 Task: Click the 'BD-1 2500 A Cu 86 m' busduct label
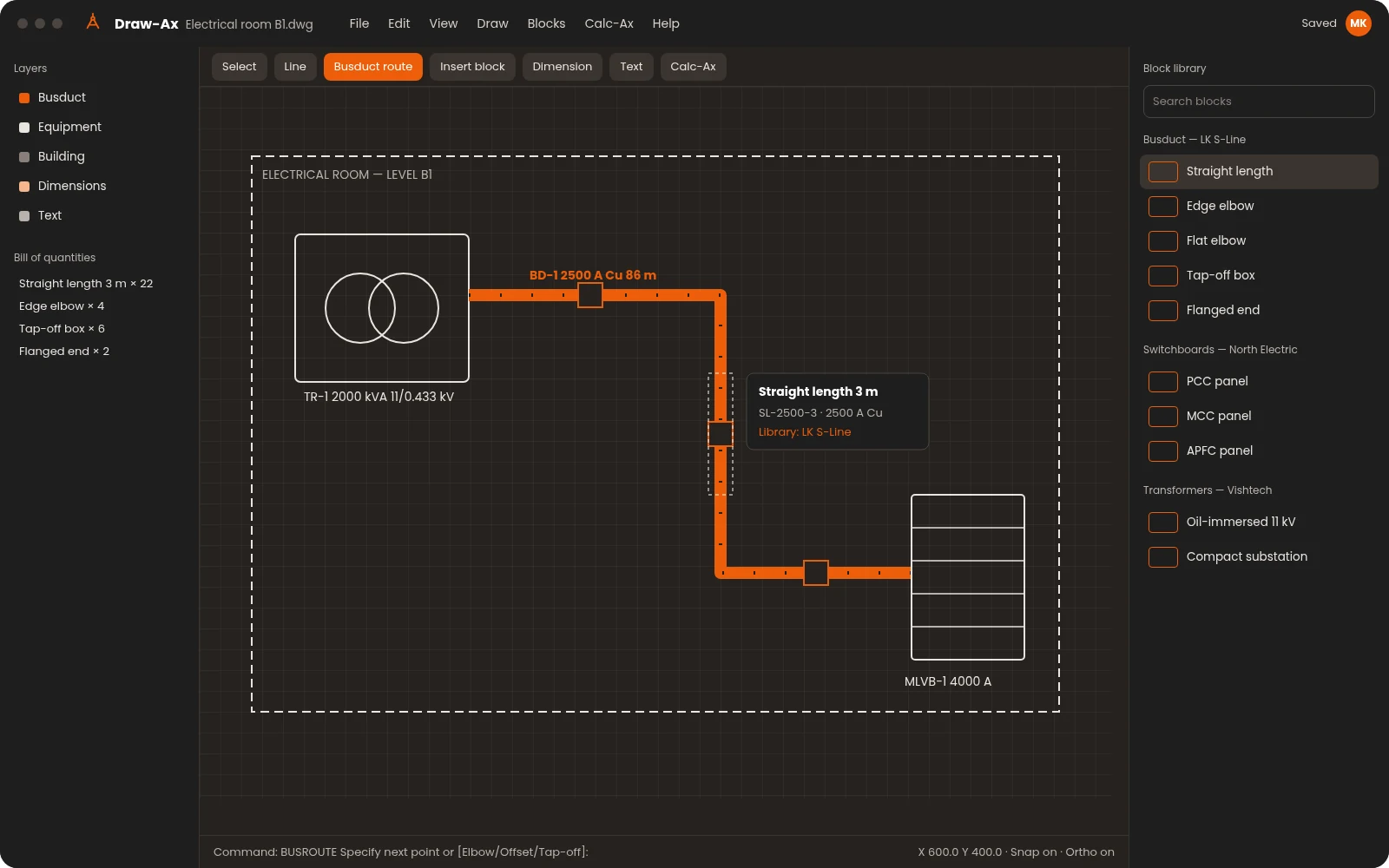click(x=593, y=275)
